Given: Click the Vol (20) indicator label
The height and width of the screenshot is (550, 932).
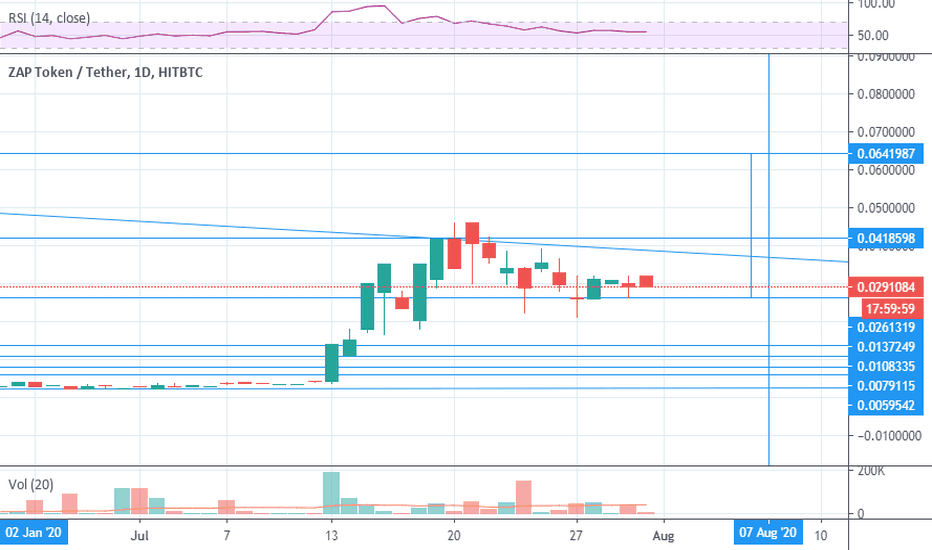Looking at the screenshot, I should pos(31,485).
